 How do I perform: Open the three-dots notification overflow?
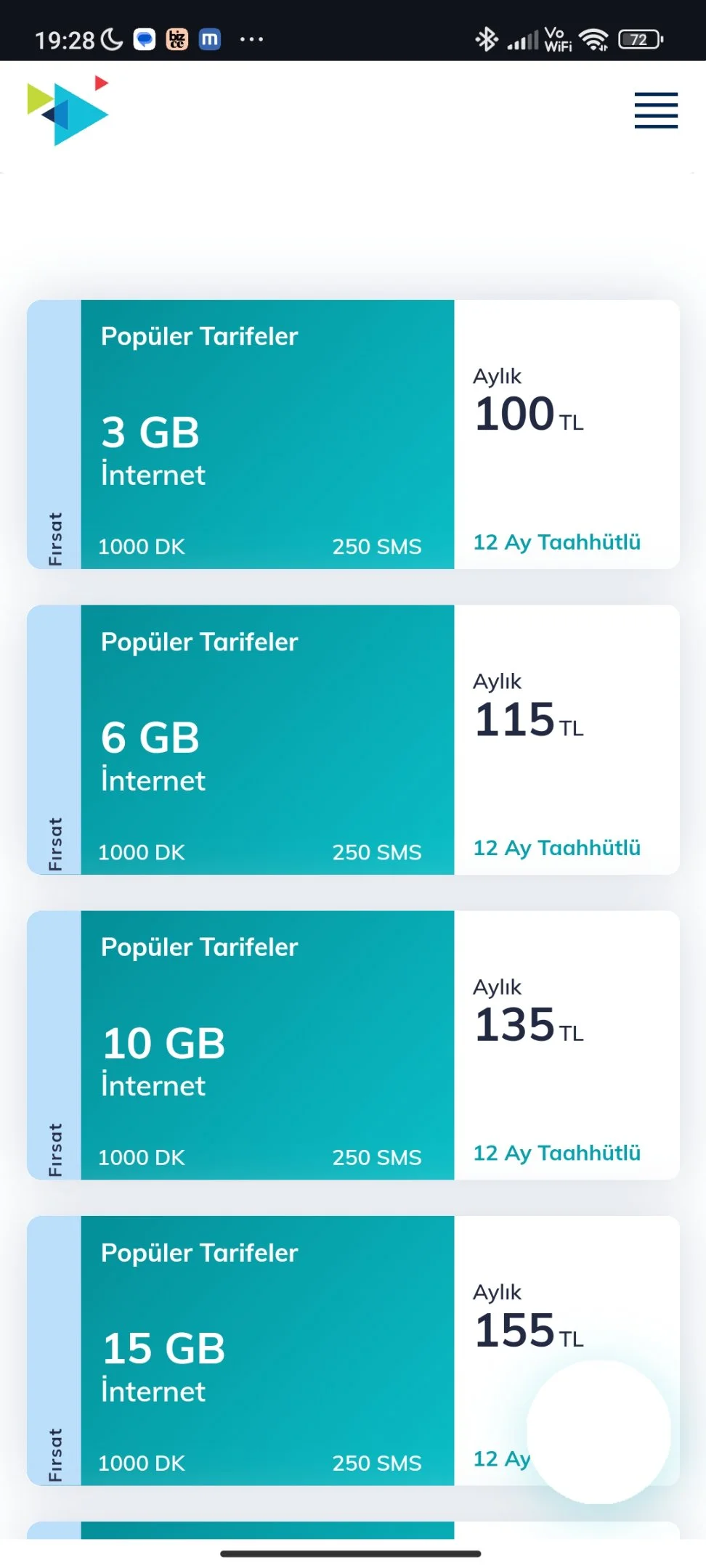click(x=251, y=39)
